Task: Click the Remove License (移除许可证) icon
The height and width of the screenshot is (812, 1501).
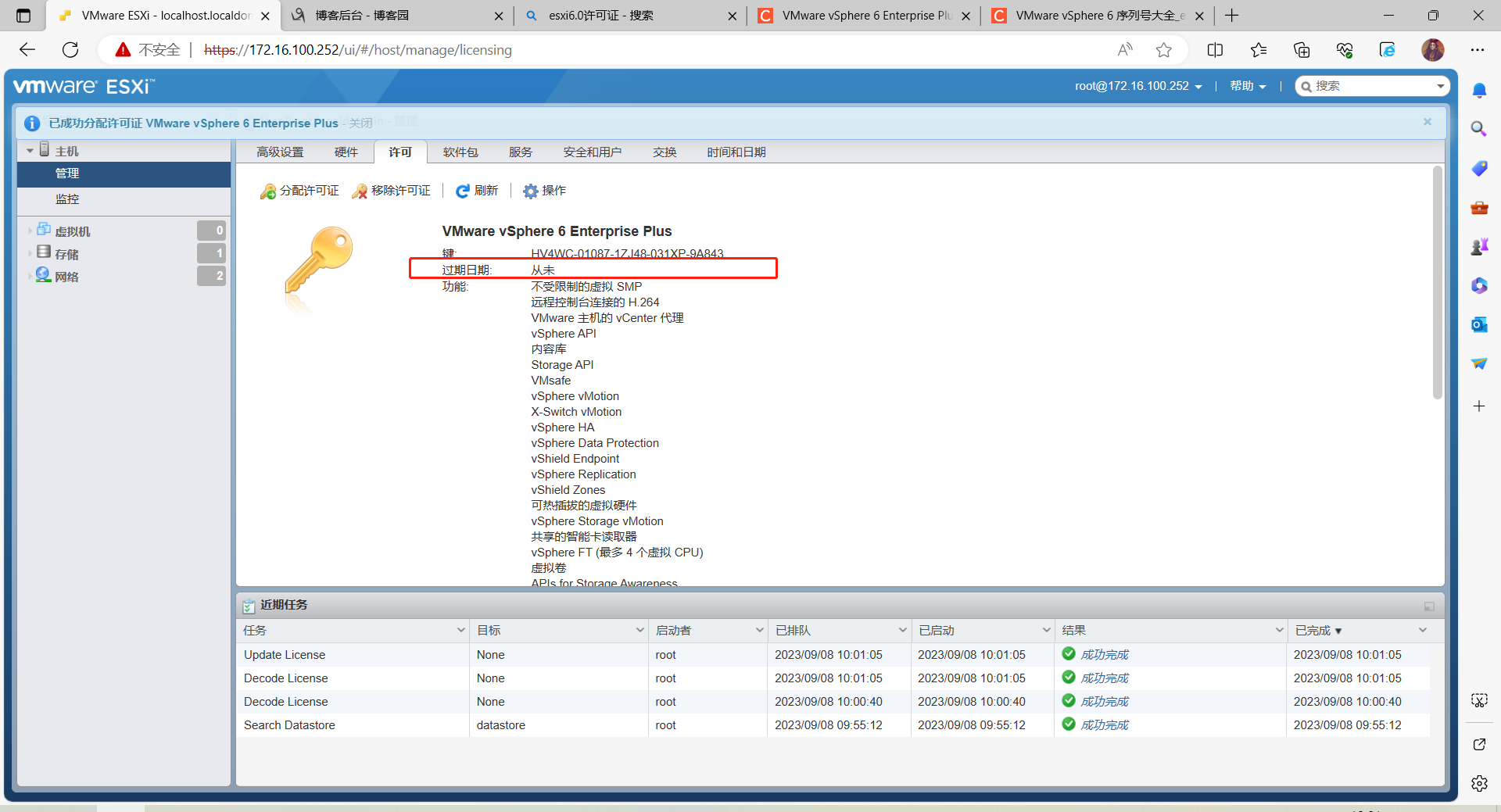Action: pos(360,191)
